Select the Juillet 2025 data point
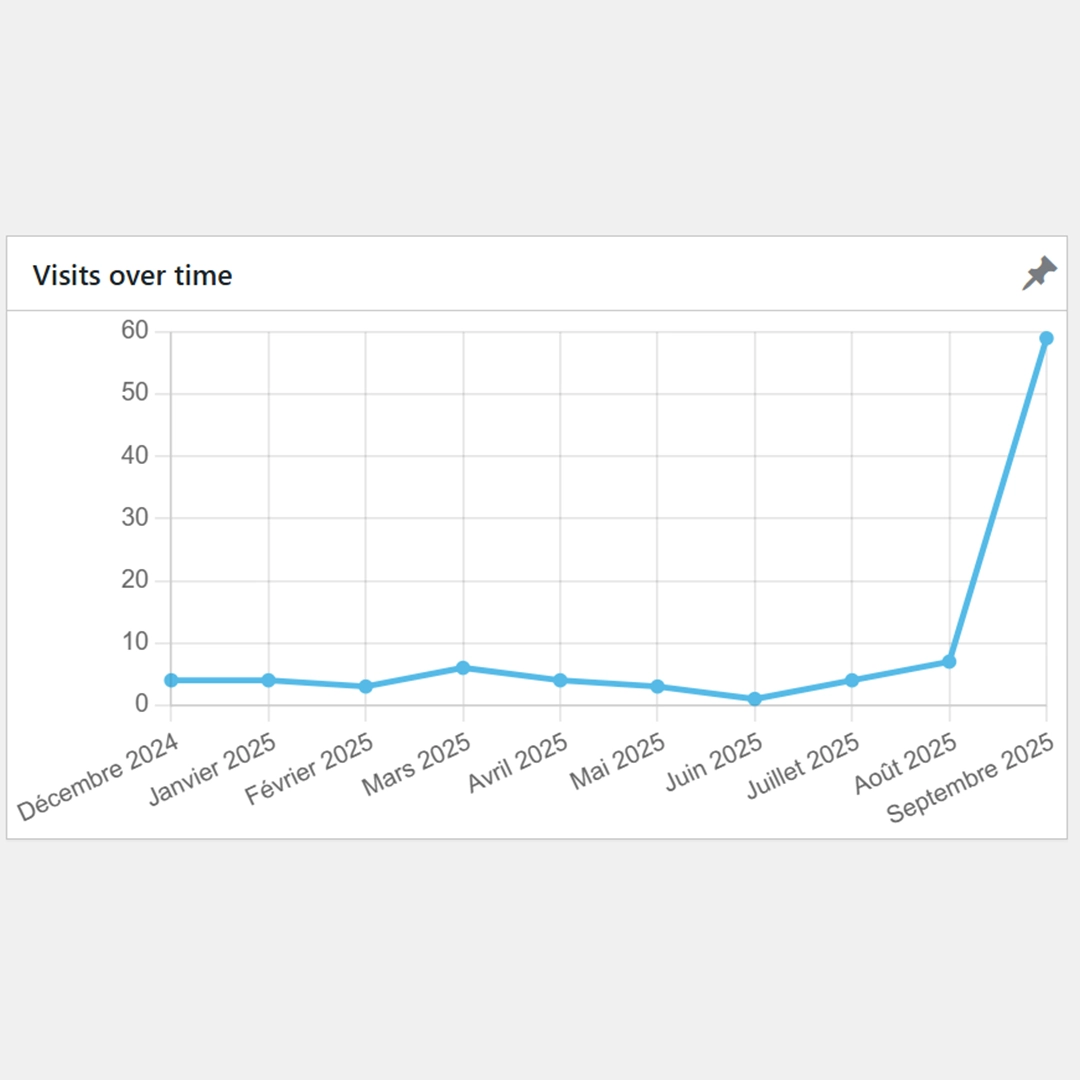This screenshot has height=1080, width=1080. [x=852, y=680]
